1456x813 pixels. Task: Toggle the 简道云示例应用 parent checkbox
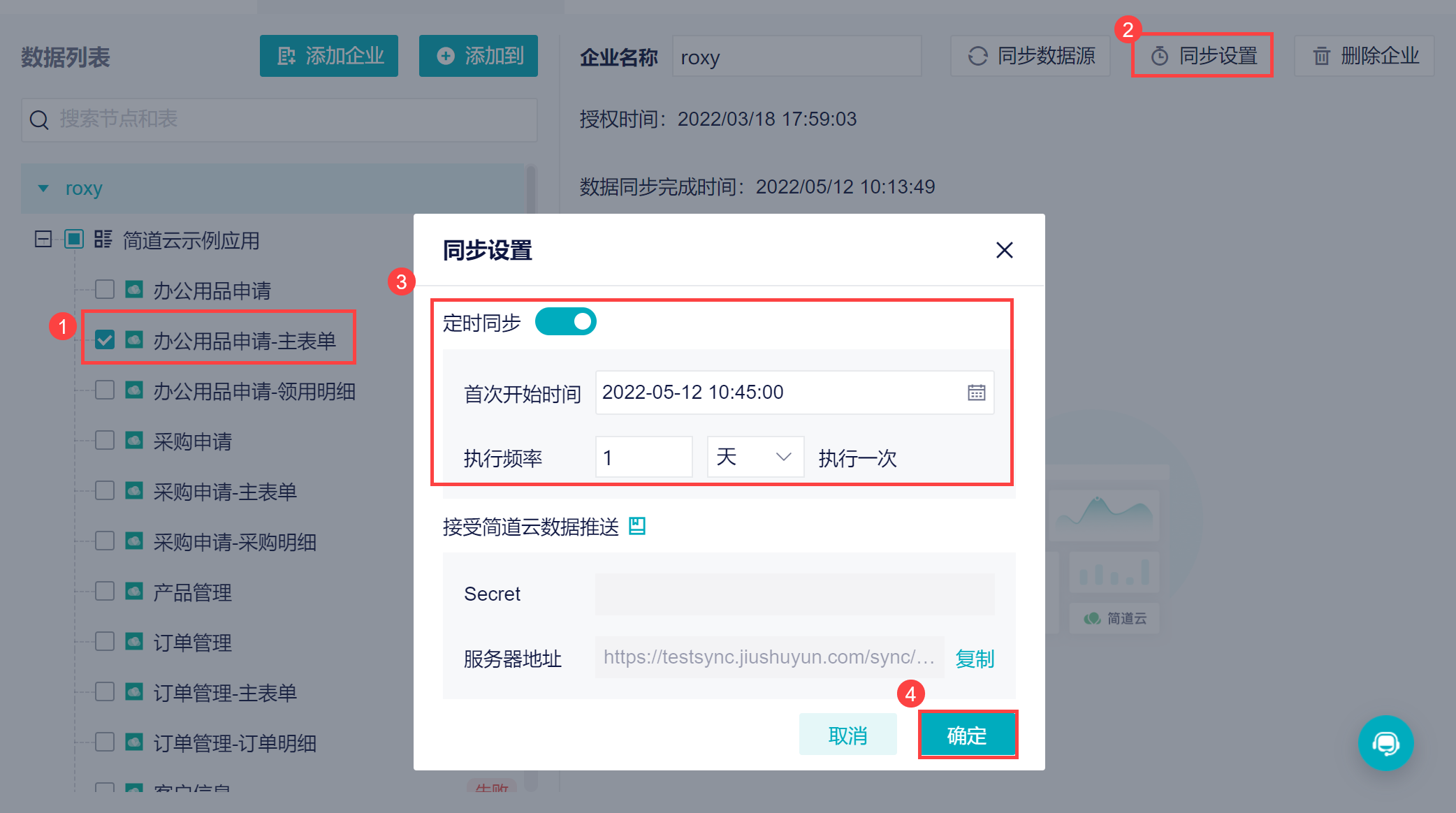(74, 240)
